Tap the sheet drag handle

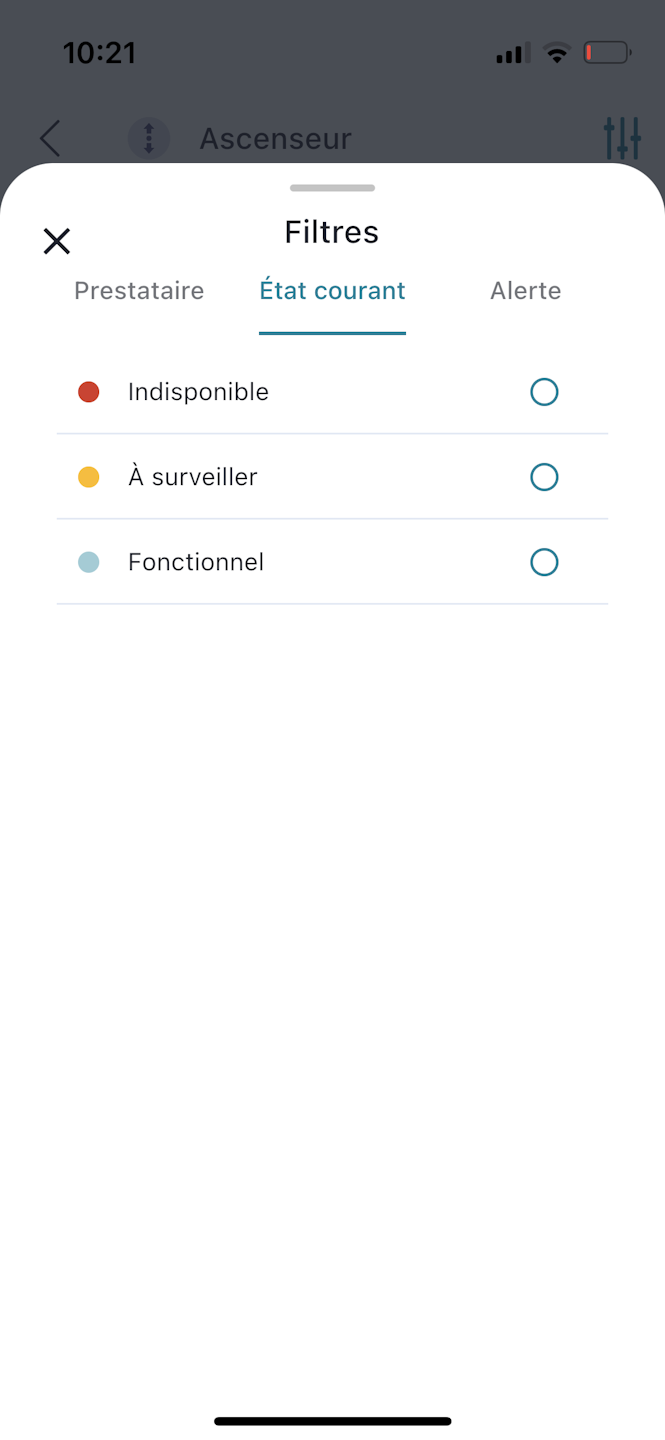point(332,188)
